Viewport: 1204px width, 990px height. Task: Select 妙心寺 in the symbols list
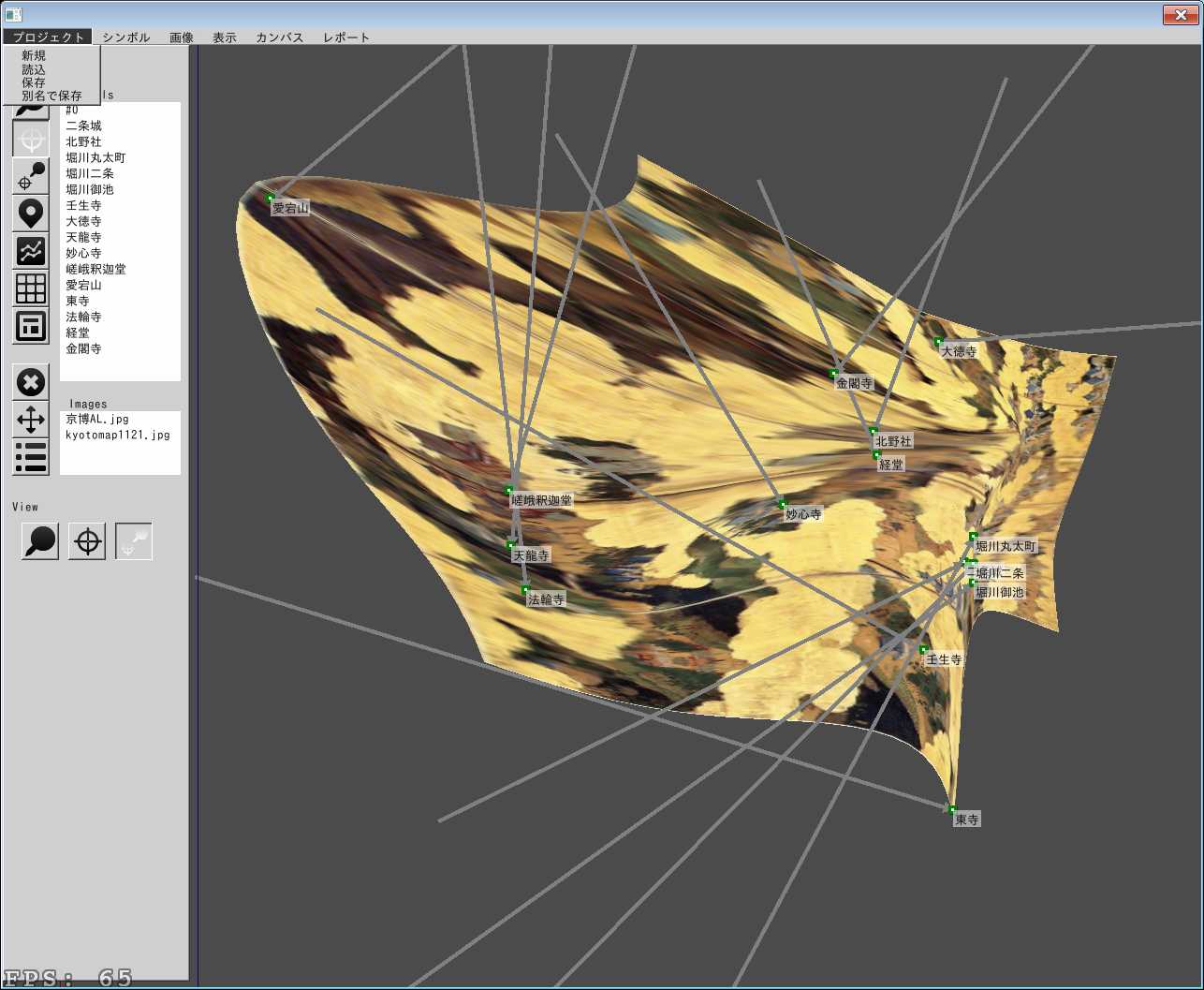click(83, 253)
